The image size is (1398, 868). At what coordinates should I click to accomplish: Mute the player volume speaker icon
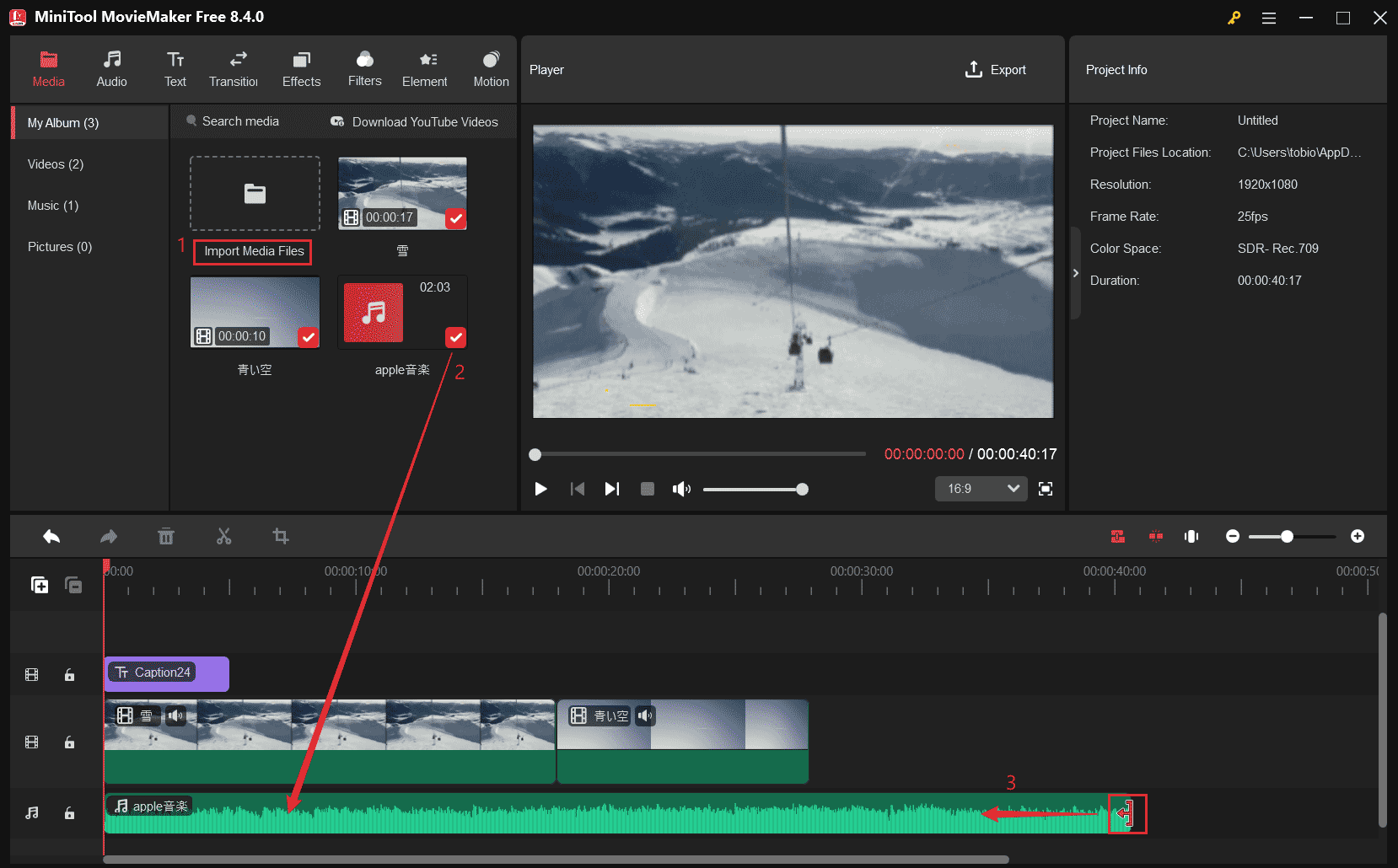(681, 489)
